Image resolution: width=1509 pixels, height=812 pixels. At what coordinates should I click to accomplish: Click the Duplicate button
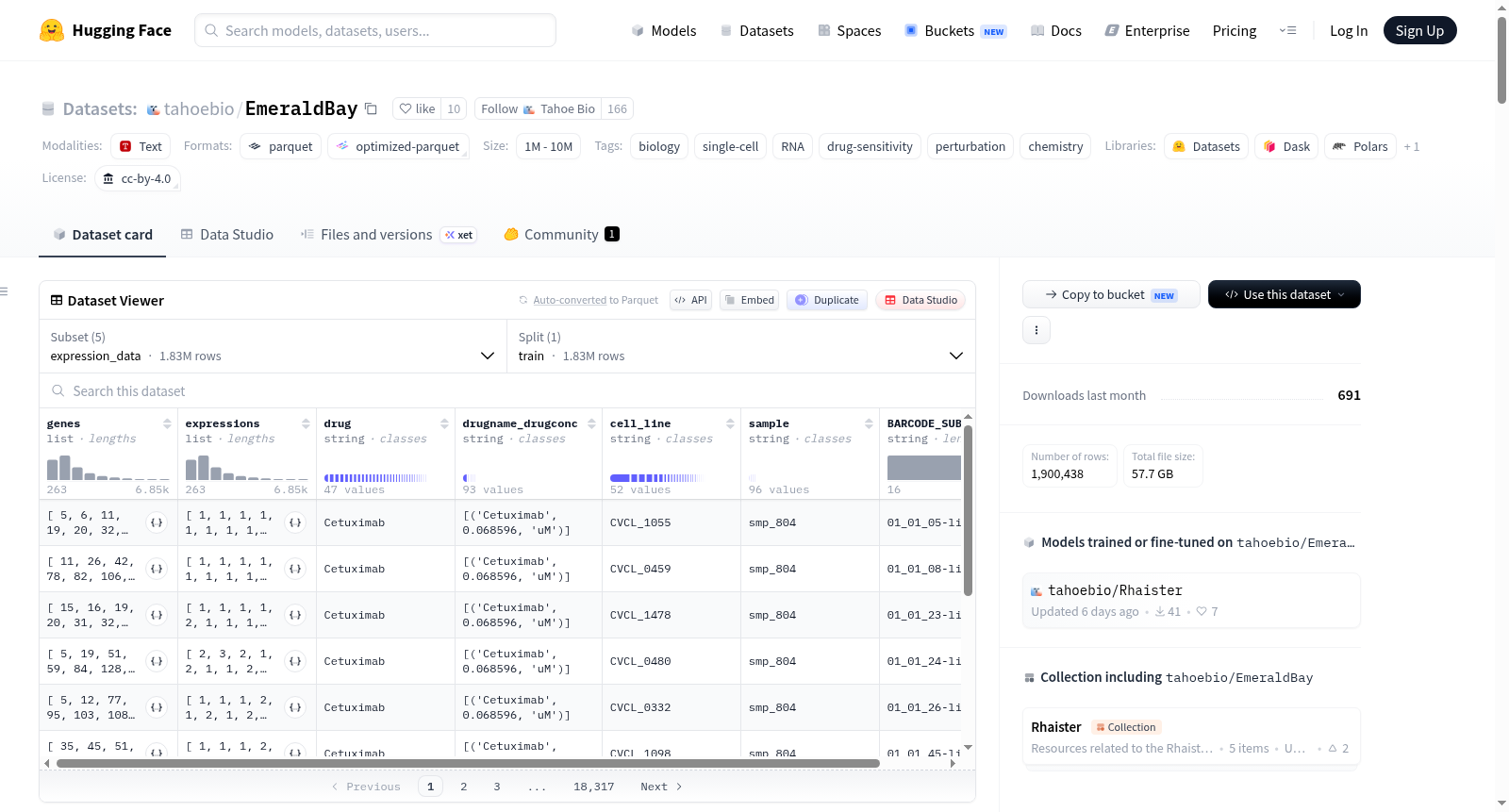coord(827,300)
